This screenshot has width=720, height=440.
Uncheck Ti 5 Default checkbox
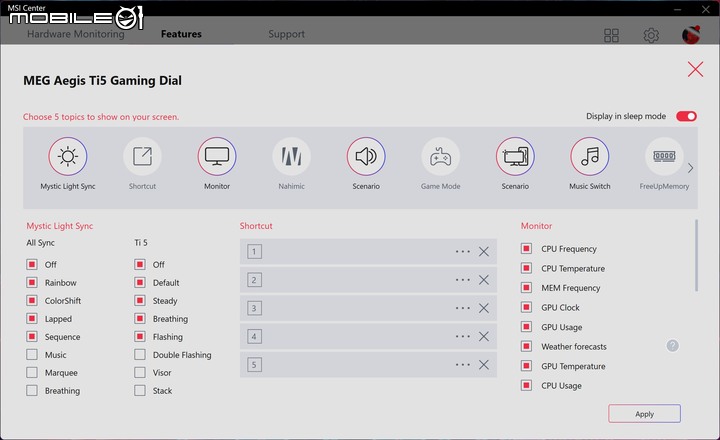140,282
